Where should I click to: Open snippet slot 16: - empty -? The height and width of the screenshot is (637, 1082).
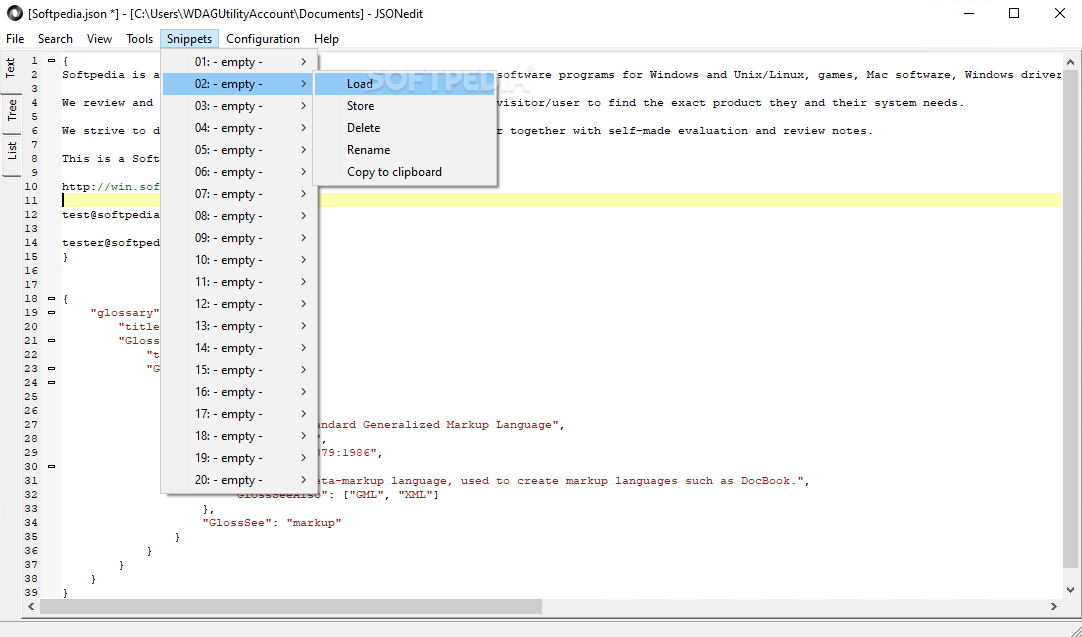[239, 392]
